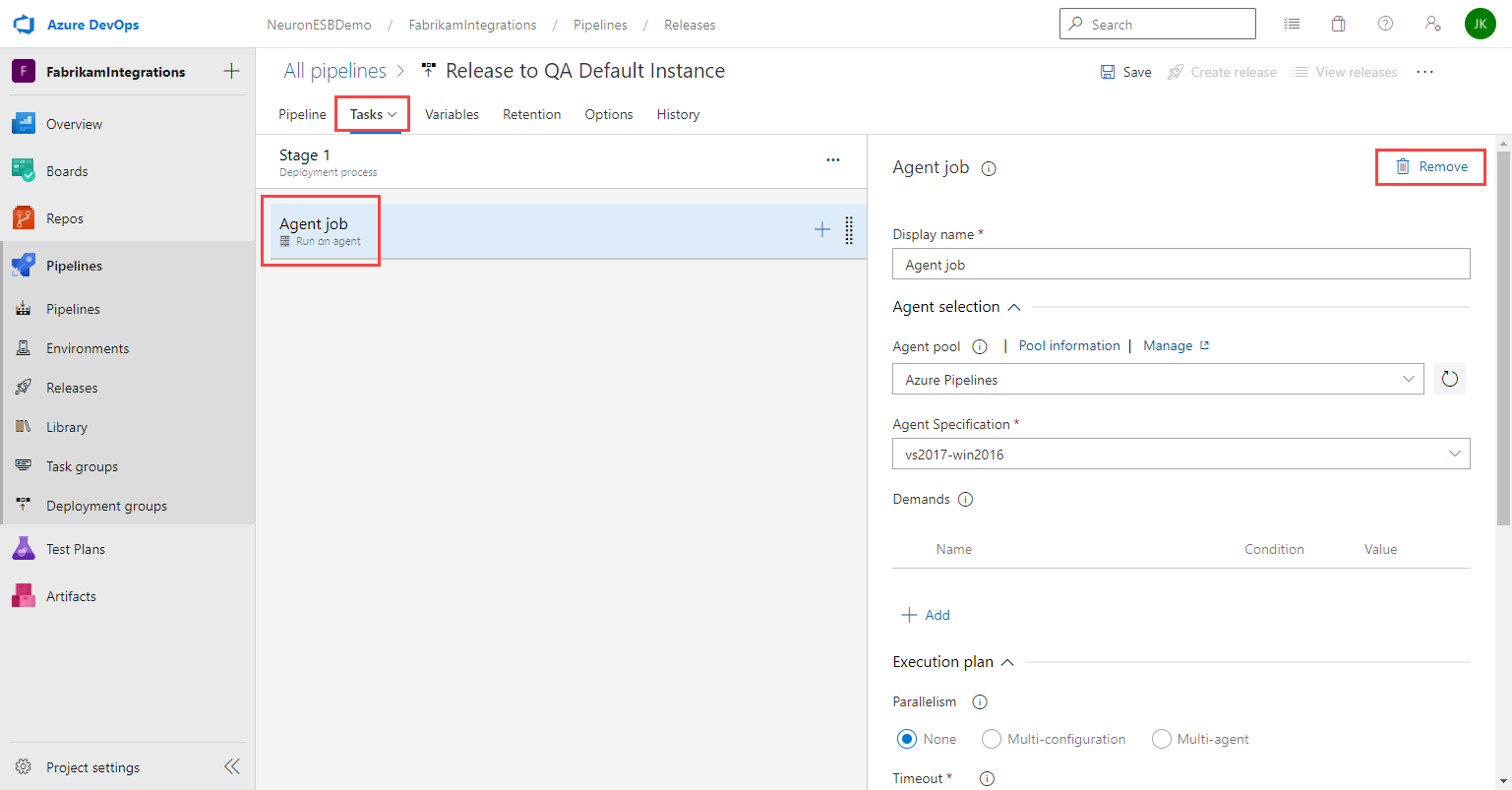Click info icon beside Agent pool
The image size is (1512, 790).
coord(979,346)
